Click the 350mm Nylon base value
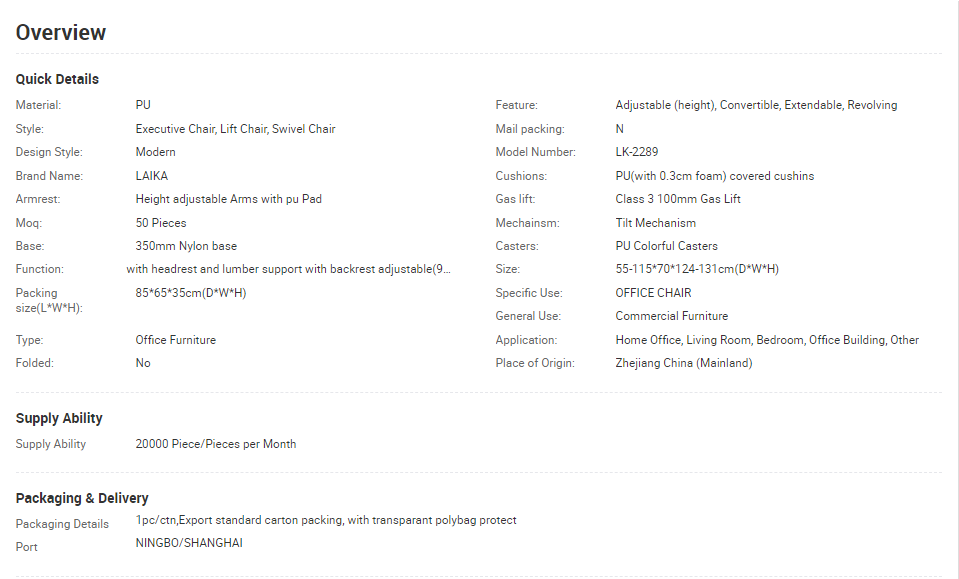Viewport: 959px width, 579px height. [186, 246]
